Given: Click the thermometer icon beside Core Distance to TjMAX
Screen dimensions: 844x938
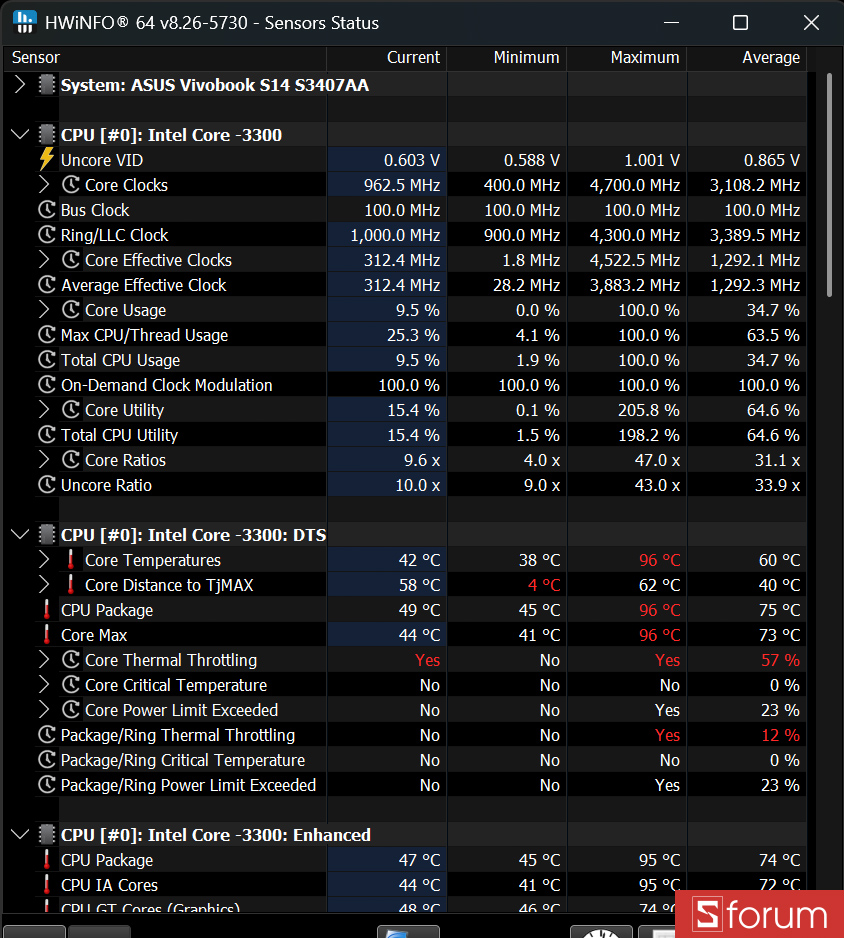Looking at the screenshot, I should pyautogui.click(x=71, y=585).
